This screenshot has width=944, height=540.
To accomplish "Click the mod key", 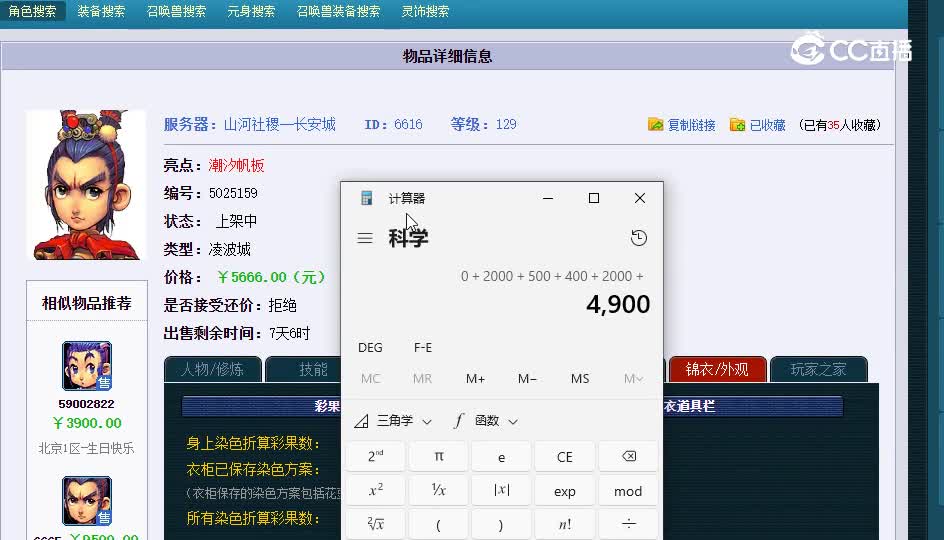I will pos(628,490).
